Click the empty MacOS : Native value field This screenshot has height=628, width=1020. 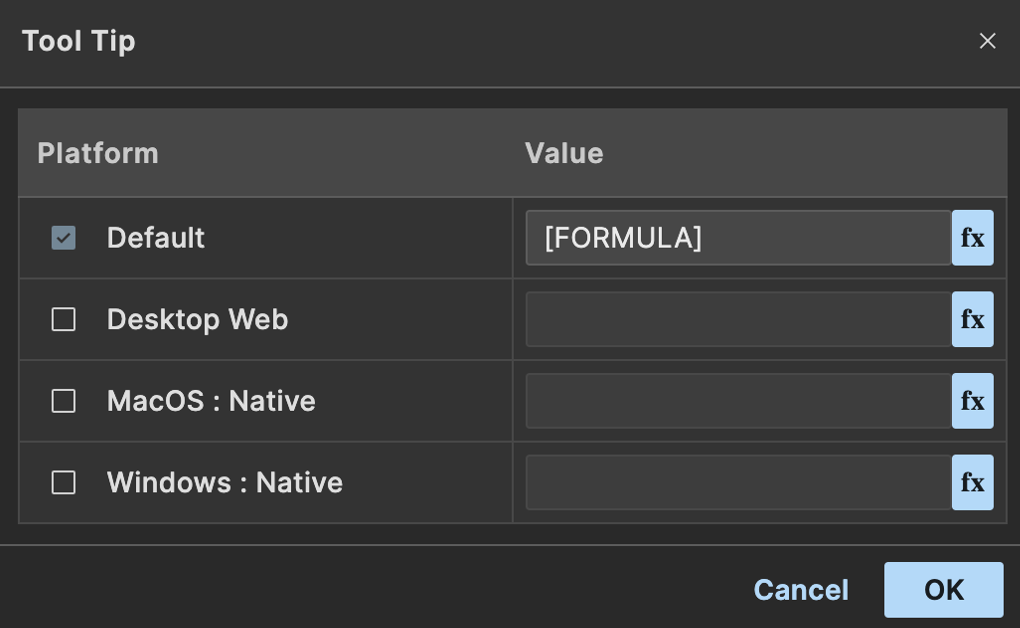click(739, 401)
